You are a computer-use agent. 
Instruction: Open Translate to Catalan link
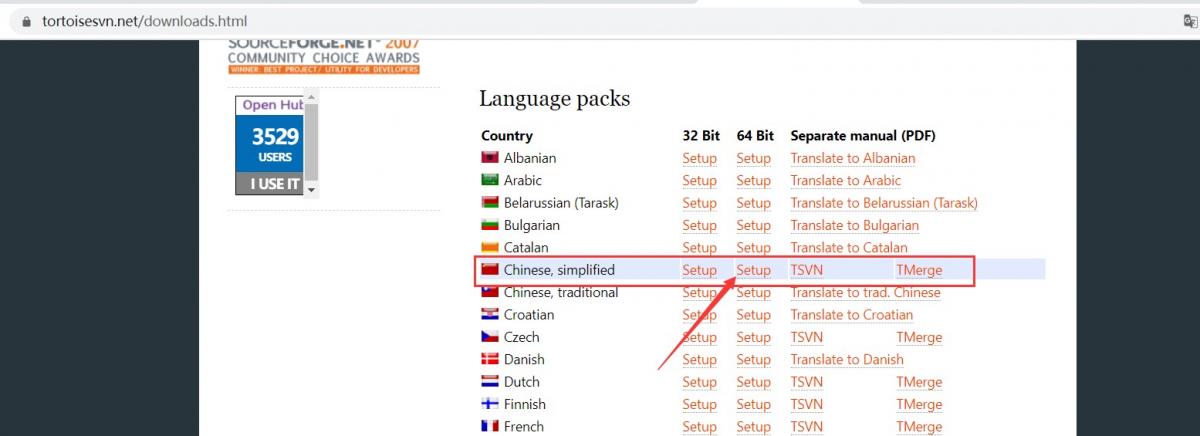[849, 247]
